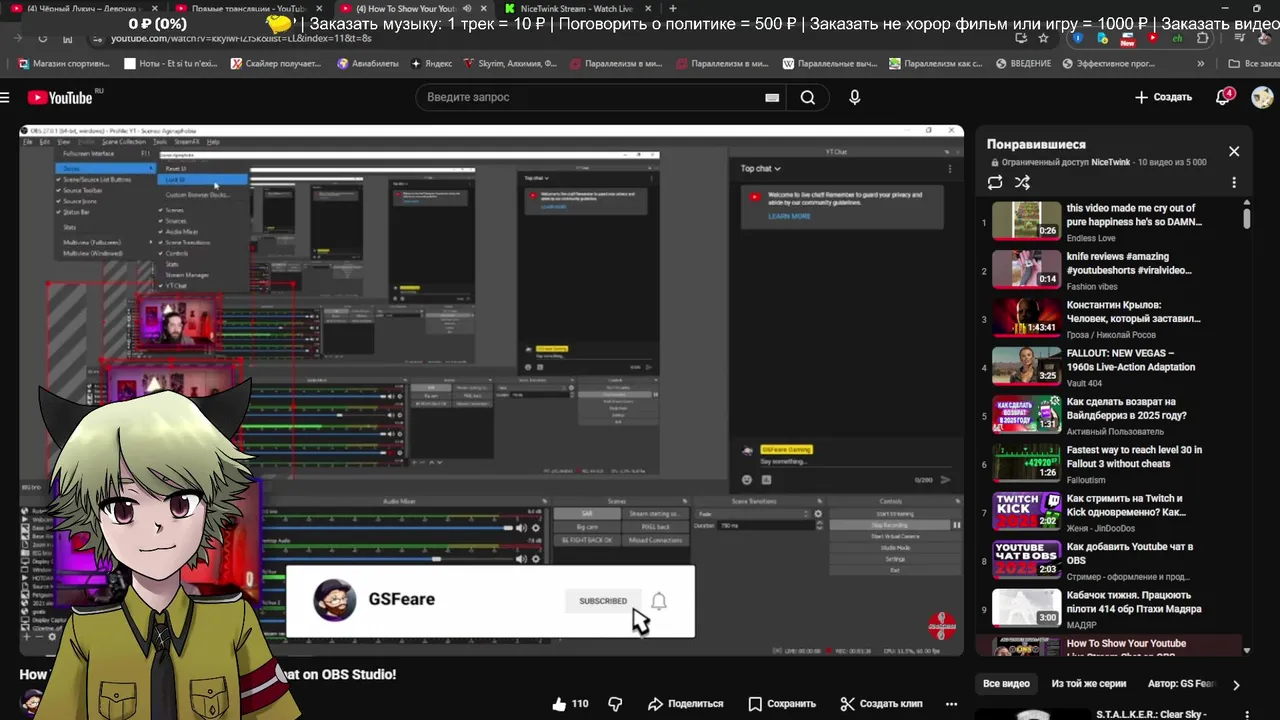1280x720 pixels.
Task: Close the Прямые трансляции browser tab
Action: pyautogui.click(x=319, y=8)
